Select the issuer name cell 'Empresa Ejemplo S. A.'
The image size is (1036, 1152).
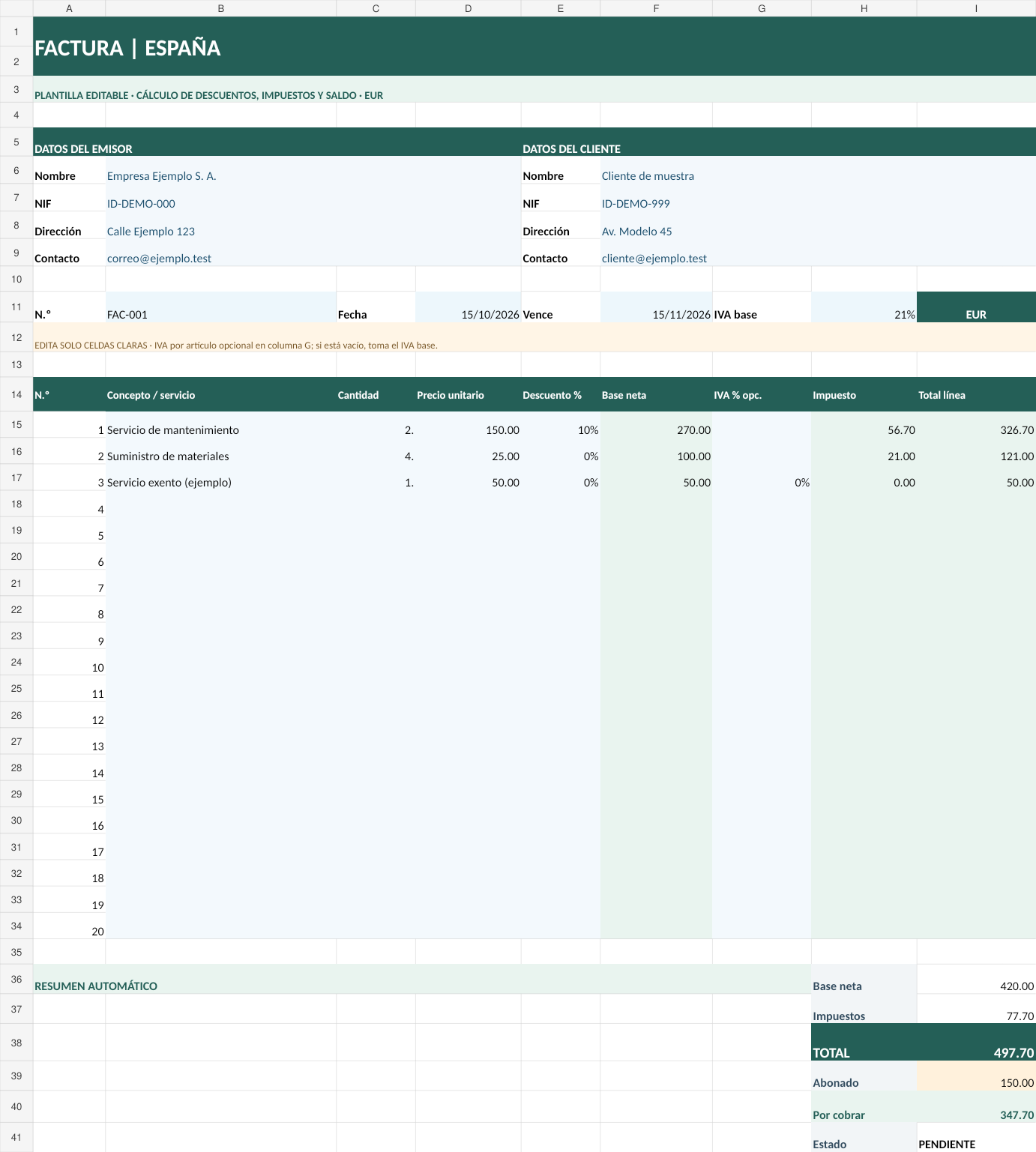(313, 170)
